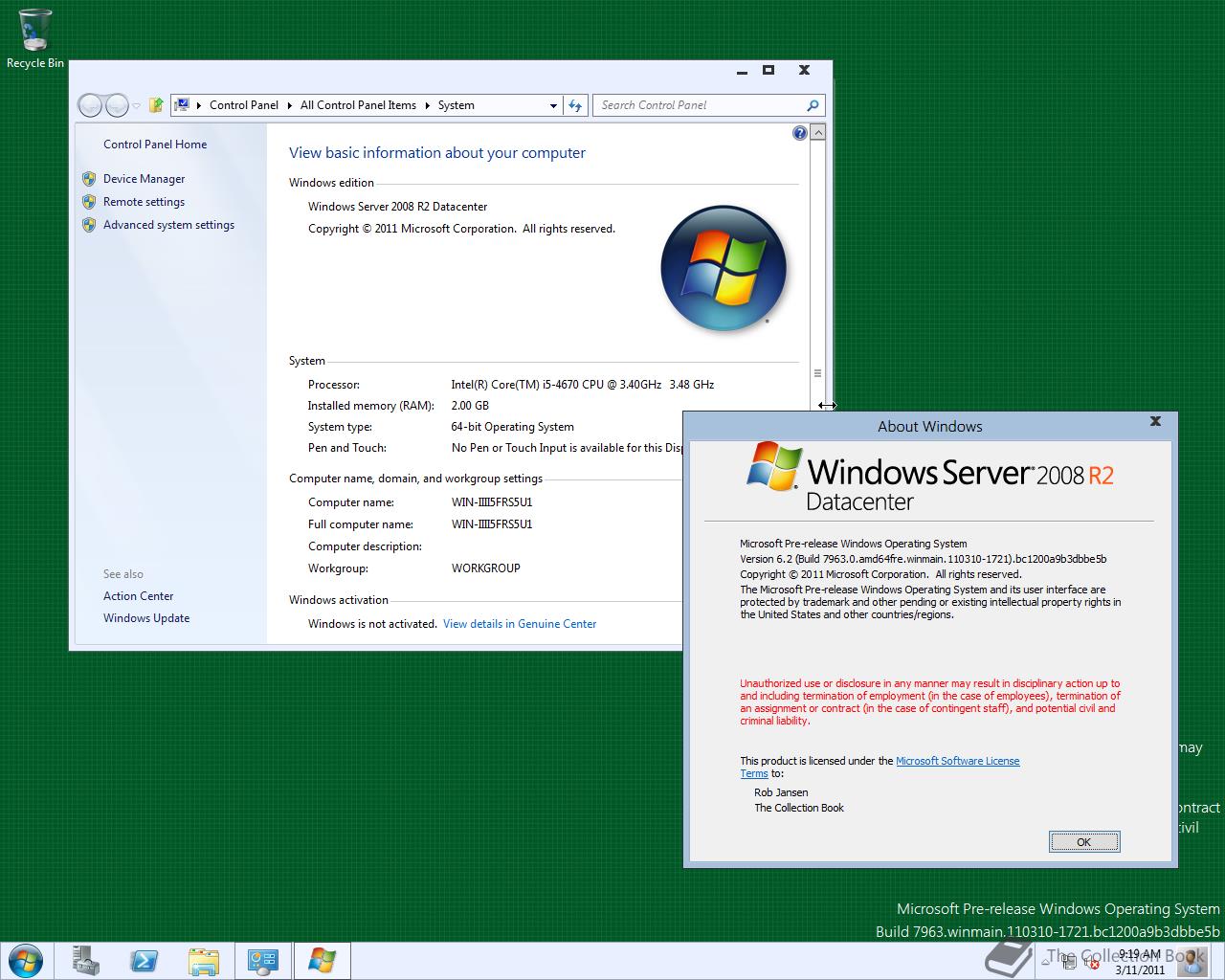Click the Device Manager shield icon
Image resolution: width=1225 pixels, height=980 pixels.
(x=89, y=179)
